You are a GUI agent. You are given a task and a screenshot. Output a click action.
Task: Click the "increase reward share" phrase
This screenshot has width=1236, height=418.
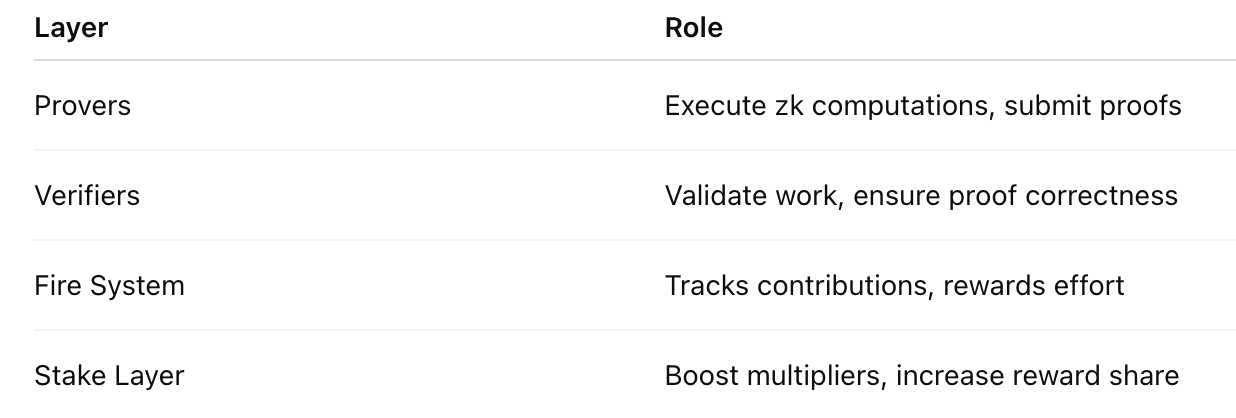[x=1037, y=376]
